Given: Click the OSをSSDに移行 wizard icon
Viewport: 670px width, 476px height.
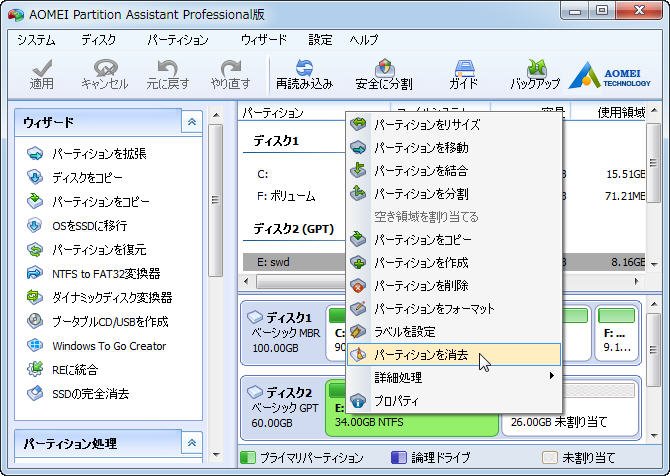Looking at the screenshot, I should tap(35, 225).
